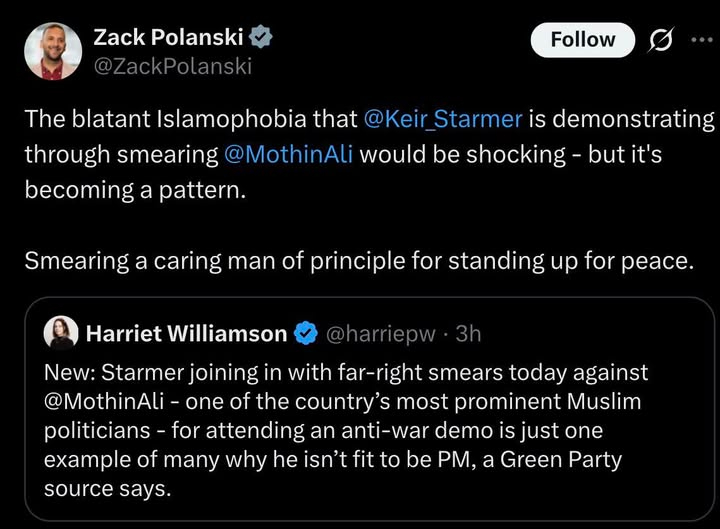Viewport: 720px width, 529px height.
Task: Click Harriet Williamson's small avatar
Action: (x=61, y=333)
